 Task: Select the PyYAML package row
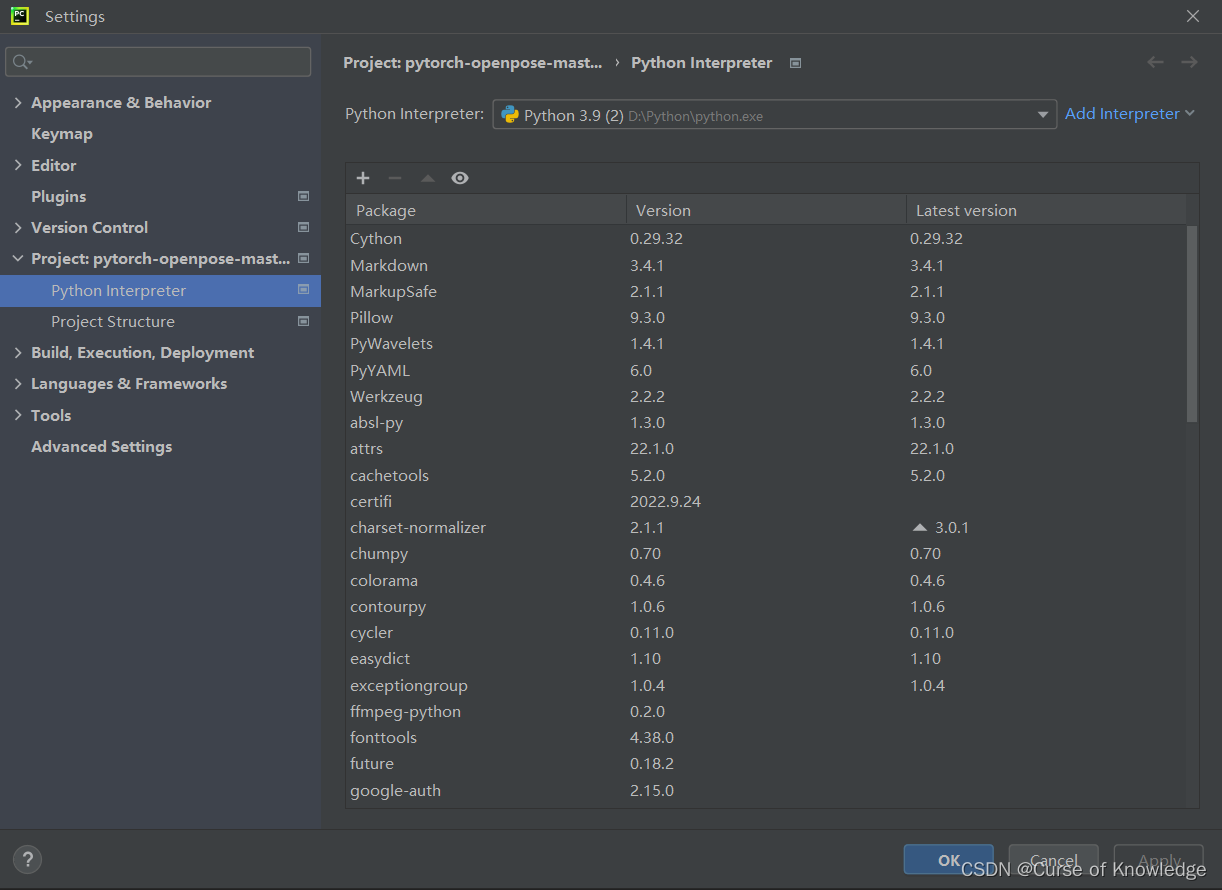pyautogui.click(x=766, y=370)
